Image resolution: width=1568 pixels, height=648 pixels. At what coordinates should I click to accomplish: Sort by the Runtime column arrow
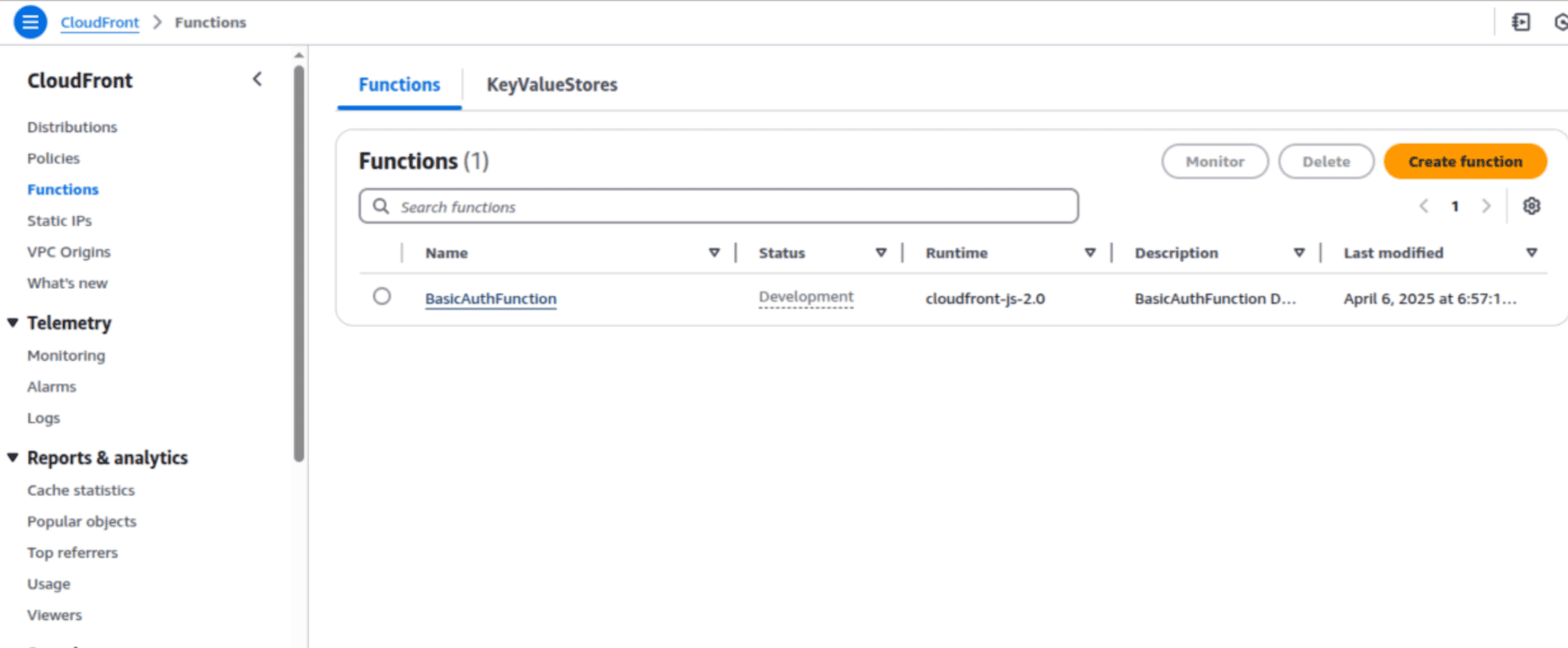[1090, 252]
